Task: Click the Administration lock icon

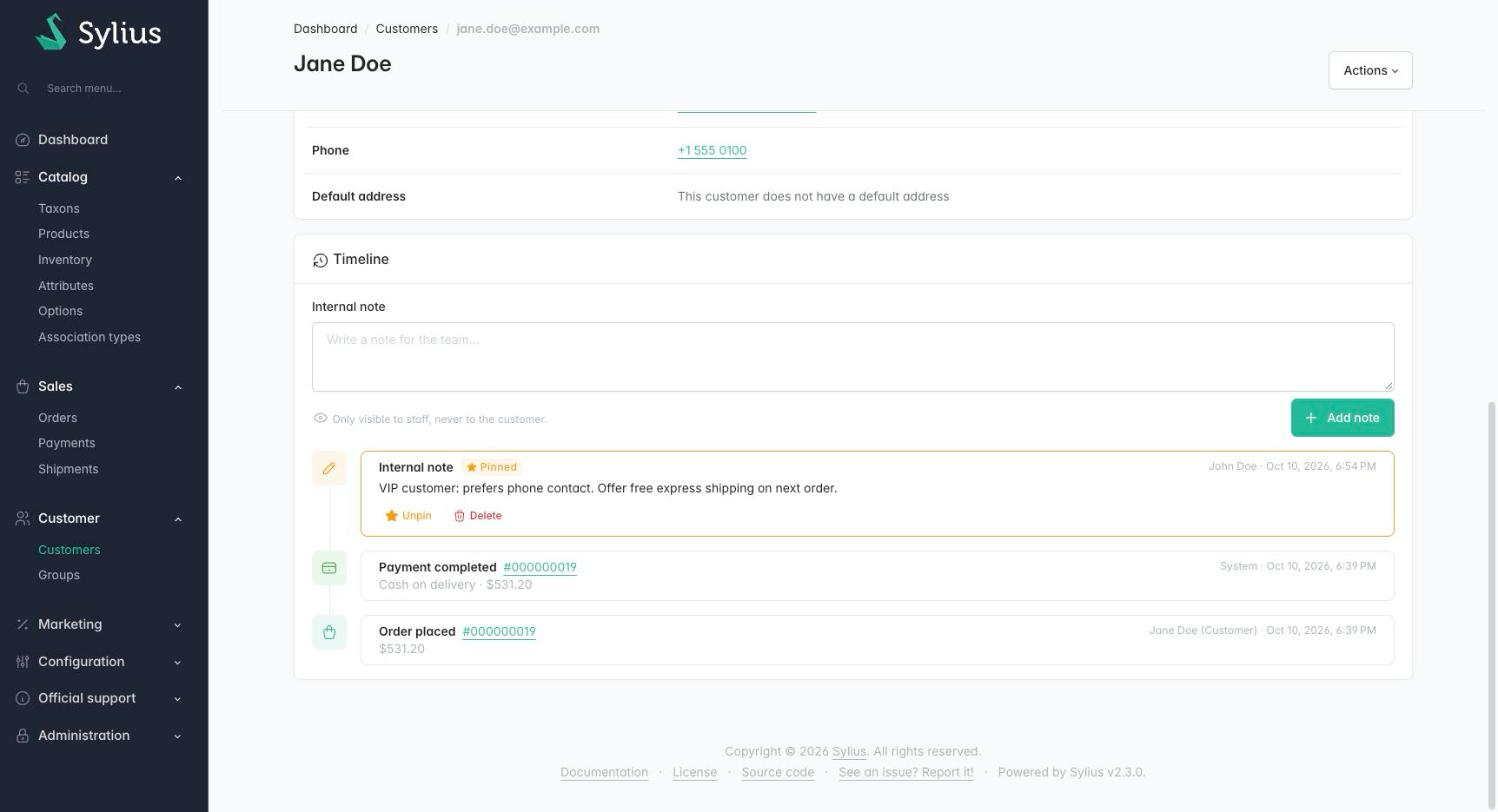Action: 23,736
